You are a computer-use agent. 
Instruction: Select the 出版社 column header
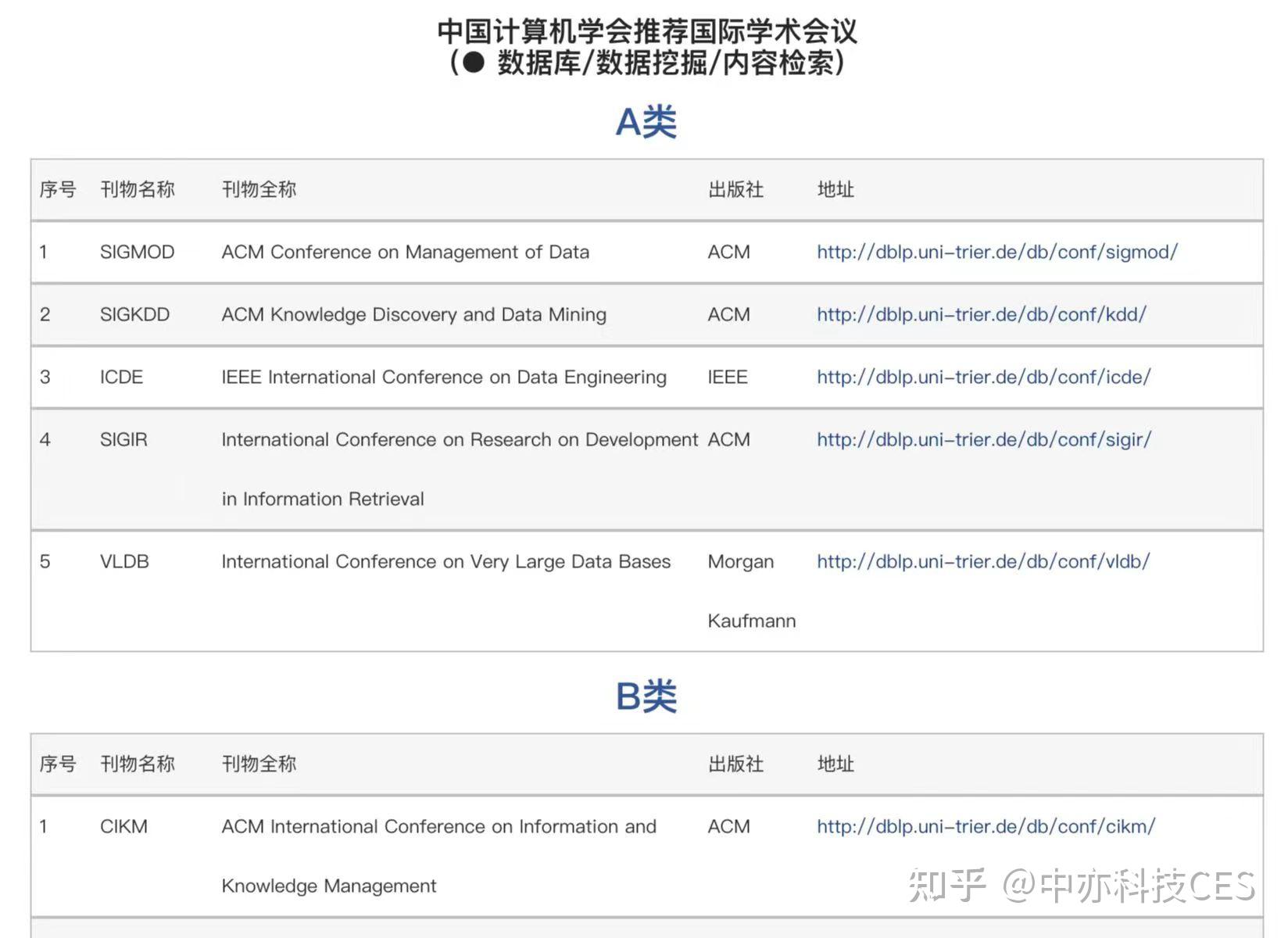734,189
